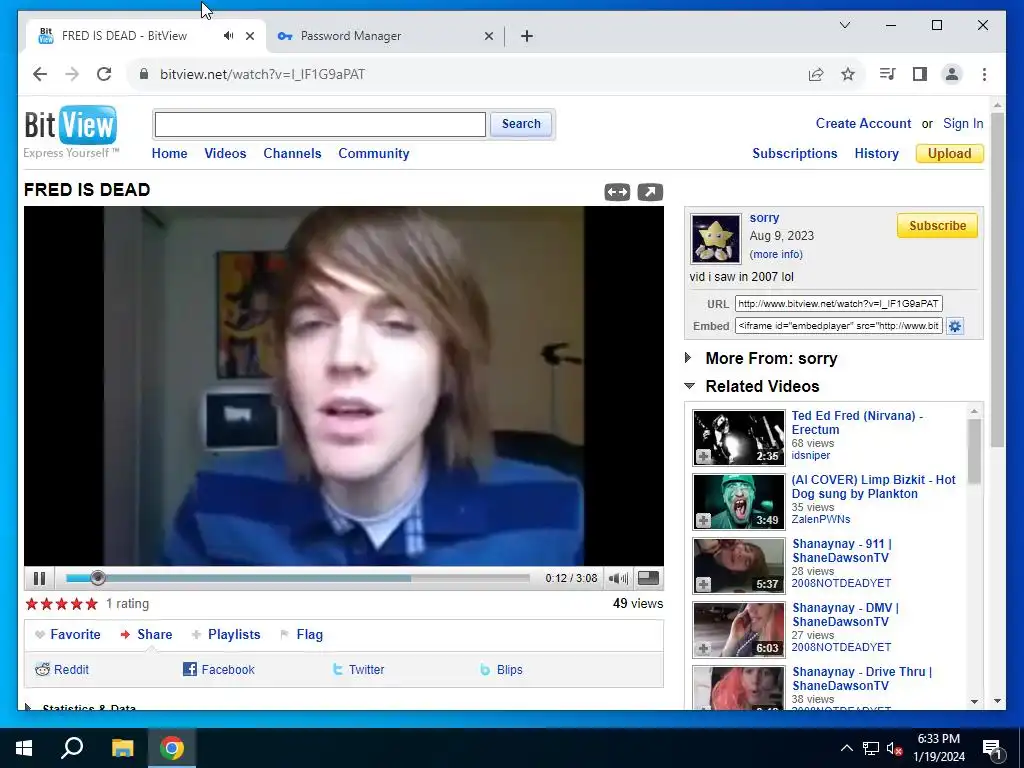Reload the page
The height and width of the screenshot is (768, 1024).
(x=104, y=74)
